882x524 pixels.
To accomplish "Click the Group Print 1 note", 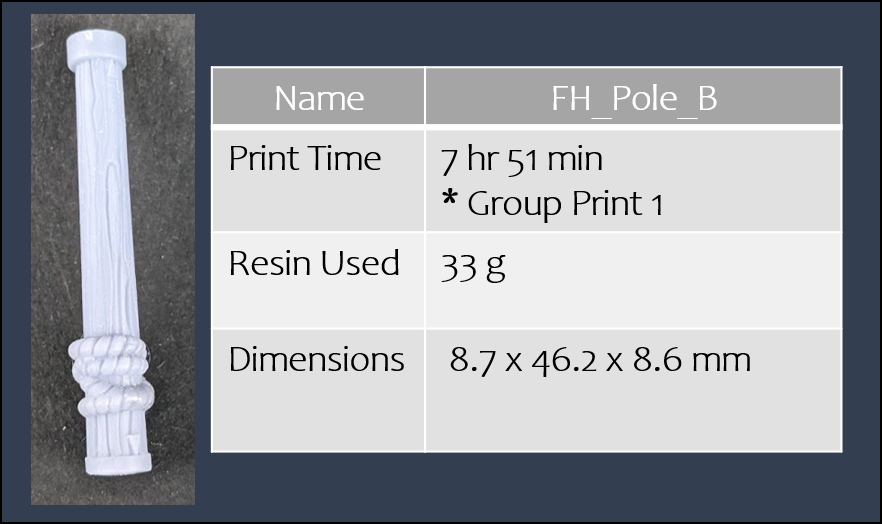I will pos(565,204).
